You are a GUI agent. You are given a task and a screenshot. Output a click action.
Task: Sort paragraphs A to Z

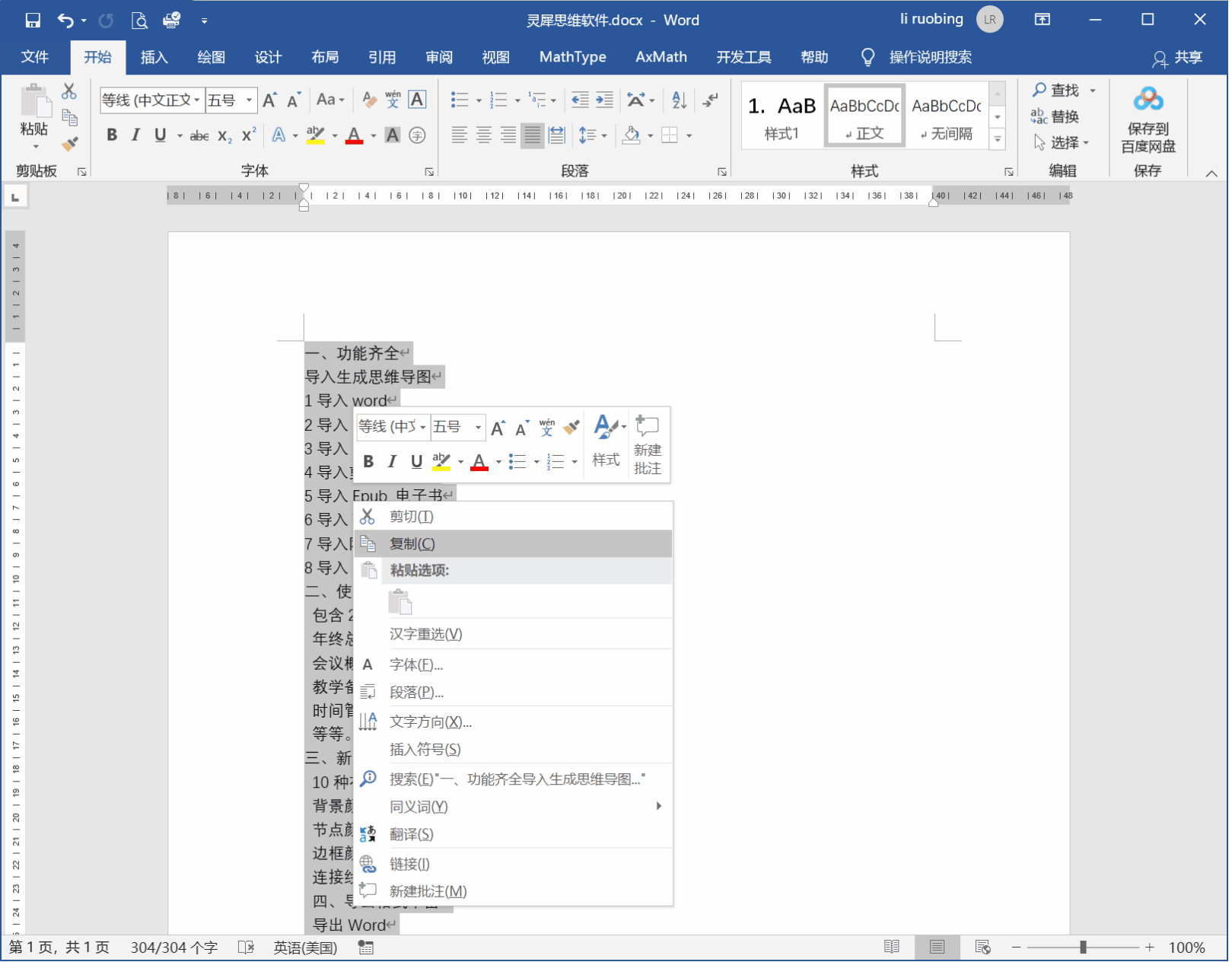(x=680, y=100)
